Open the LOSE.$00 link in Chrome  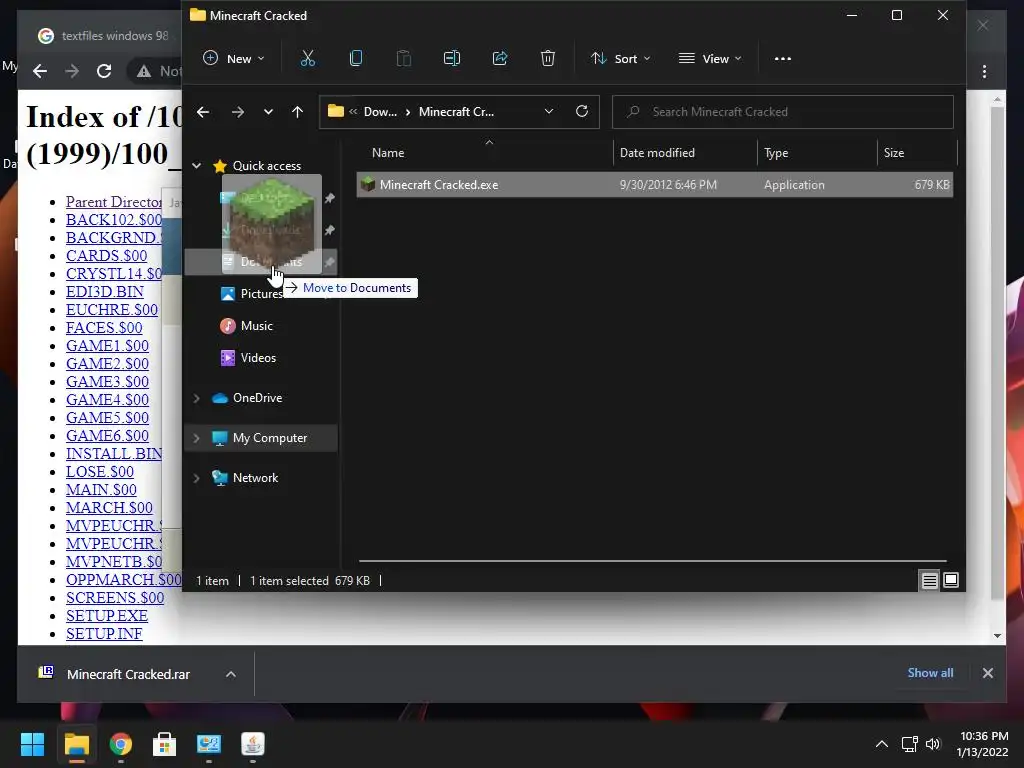tap(100, 472)
